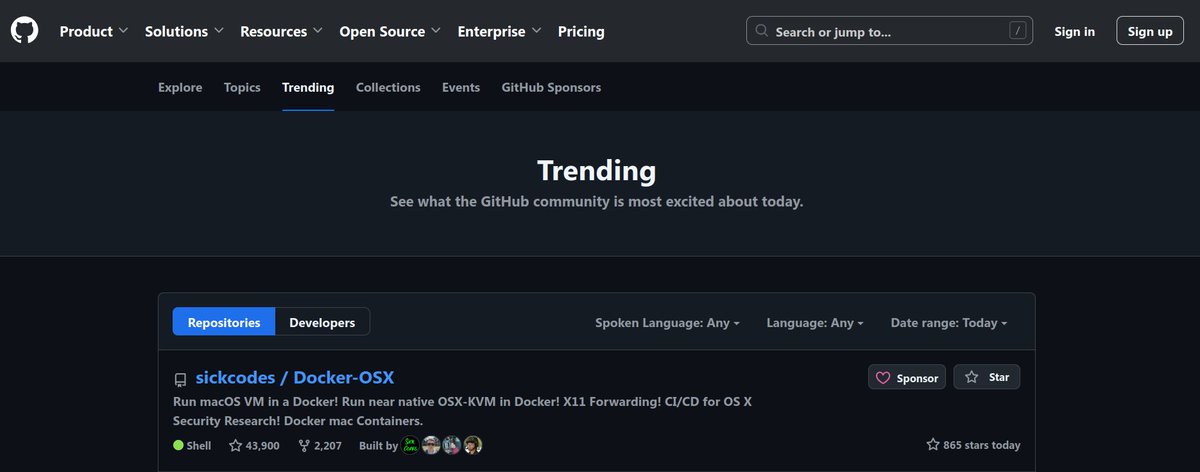The image size is (1200, 472).
Task: View the 2,207 forks link
Action: tap(320, 445)
